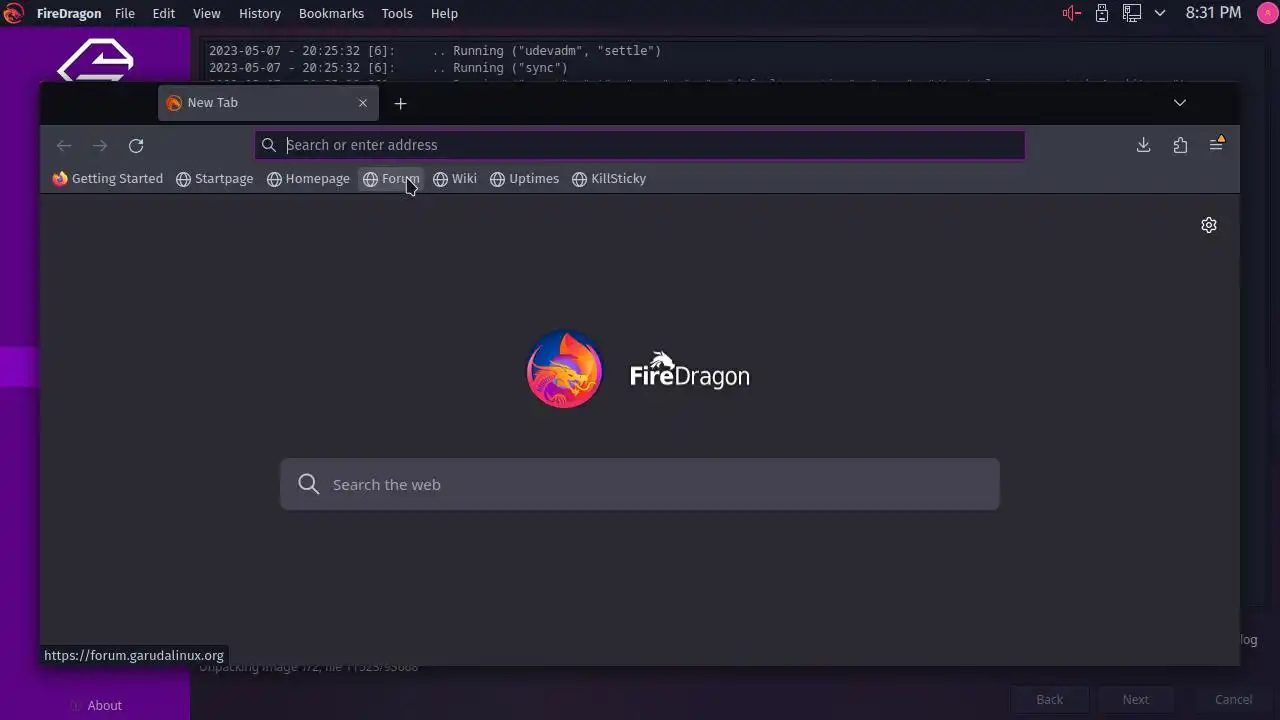1280x720 pixels.
Task: Click the installer's Back button
Action: 1050,699
